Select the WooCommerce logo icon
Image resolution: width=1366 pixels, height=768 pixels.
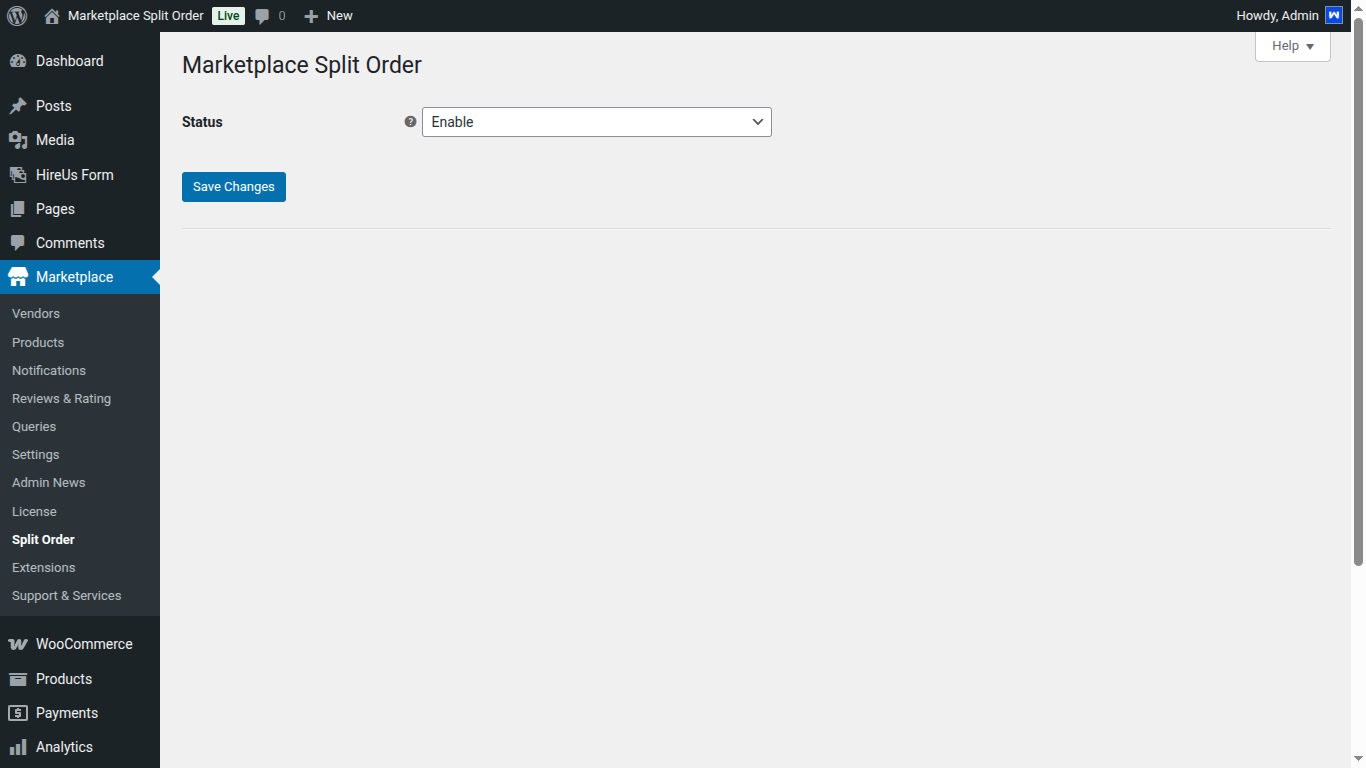[20, 643]
